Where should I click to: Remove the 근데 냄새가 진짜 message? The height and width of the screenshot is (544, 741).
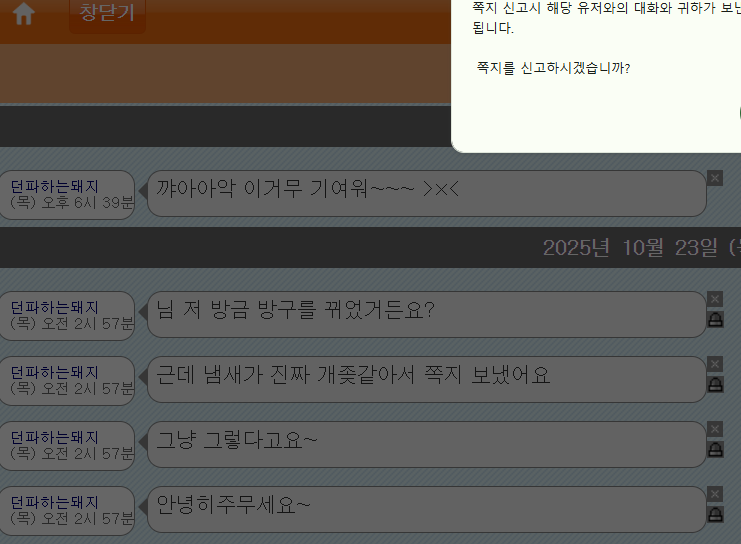pyautogui.click(x=715, y=364)
